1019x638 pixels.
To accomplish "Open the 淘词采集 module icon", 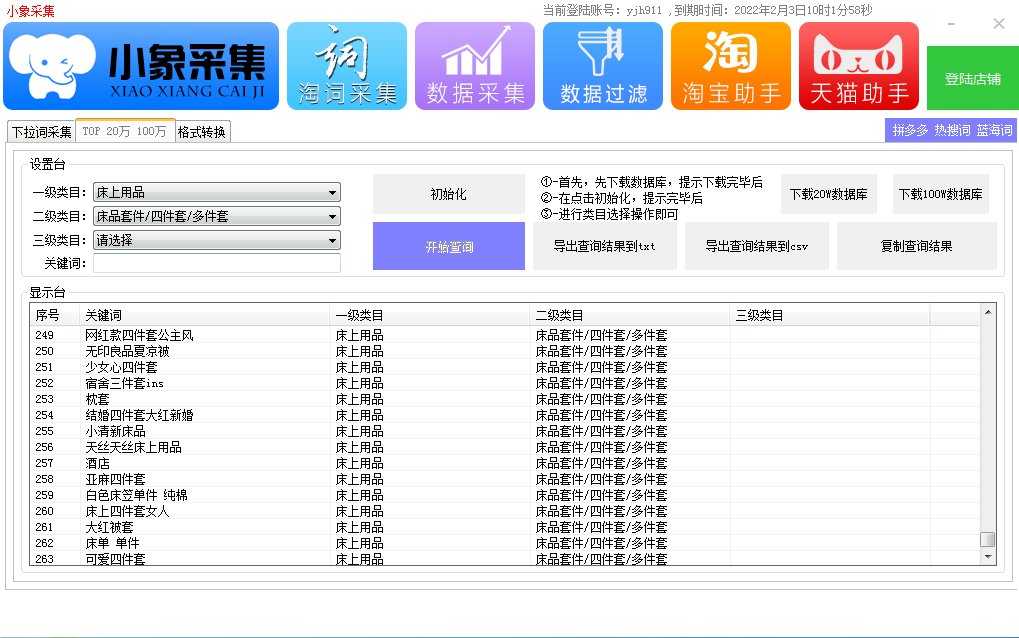I will pyautogui.click(x=346, y=66).
